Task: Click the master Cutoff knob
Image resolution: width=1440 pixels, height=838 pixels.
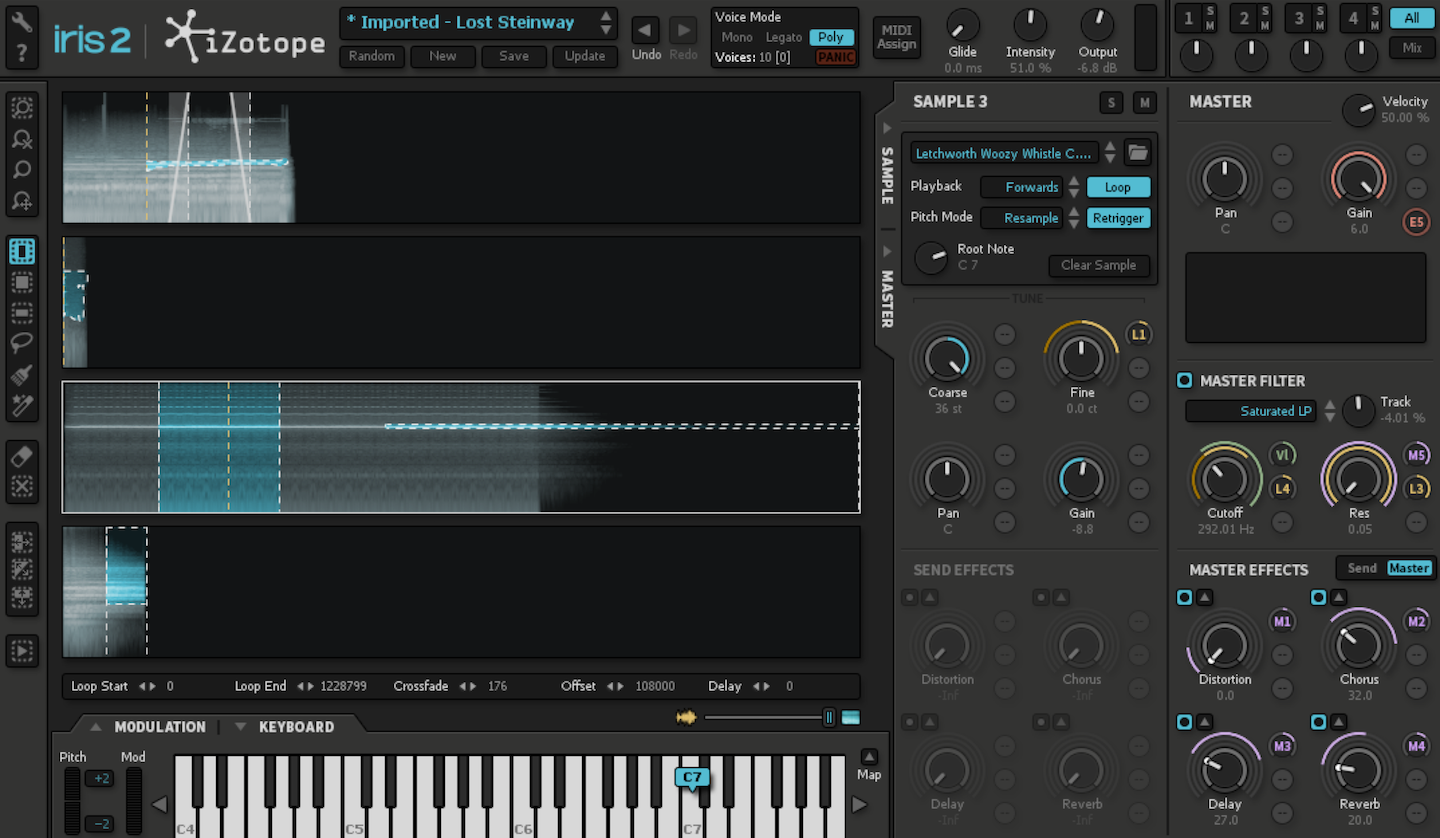Action: pyautogui.click(x=1225, y=480)
